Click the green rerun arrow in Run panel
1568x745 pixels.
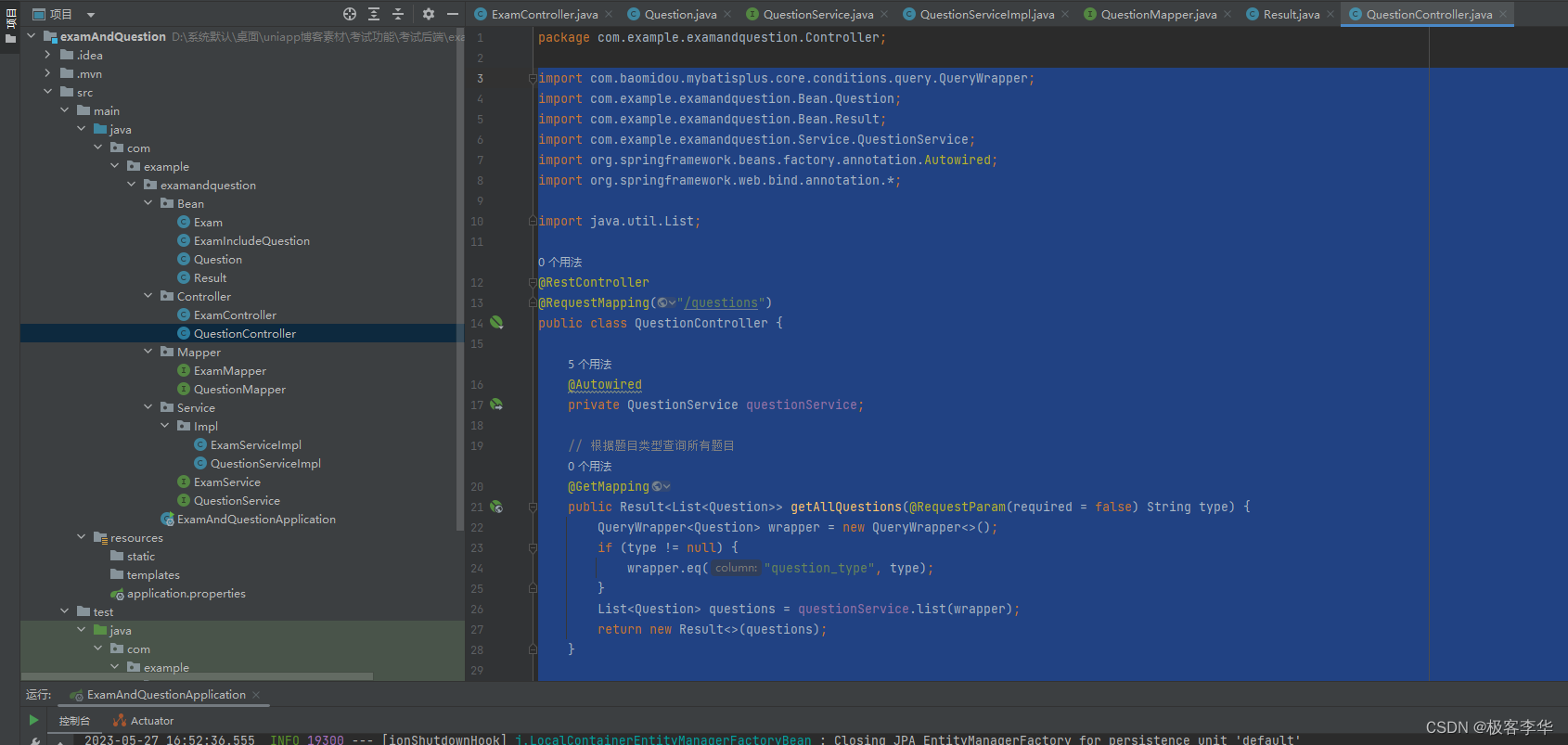point(33,720)
